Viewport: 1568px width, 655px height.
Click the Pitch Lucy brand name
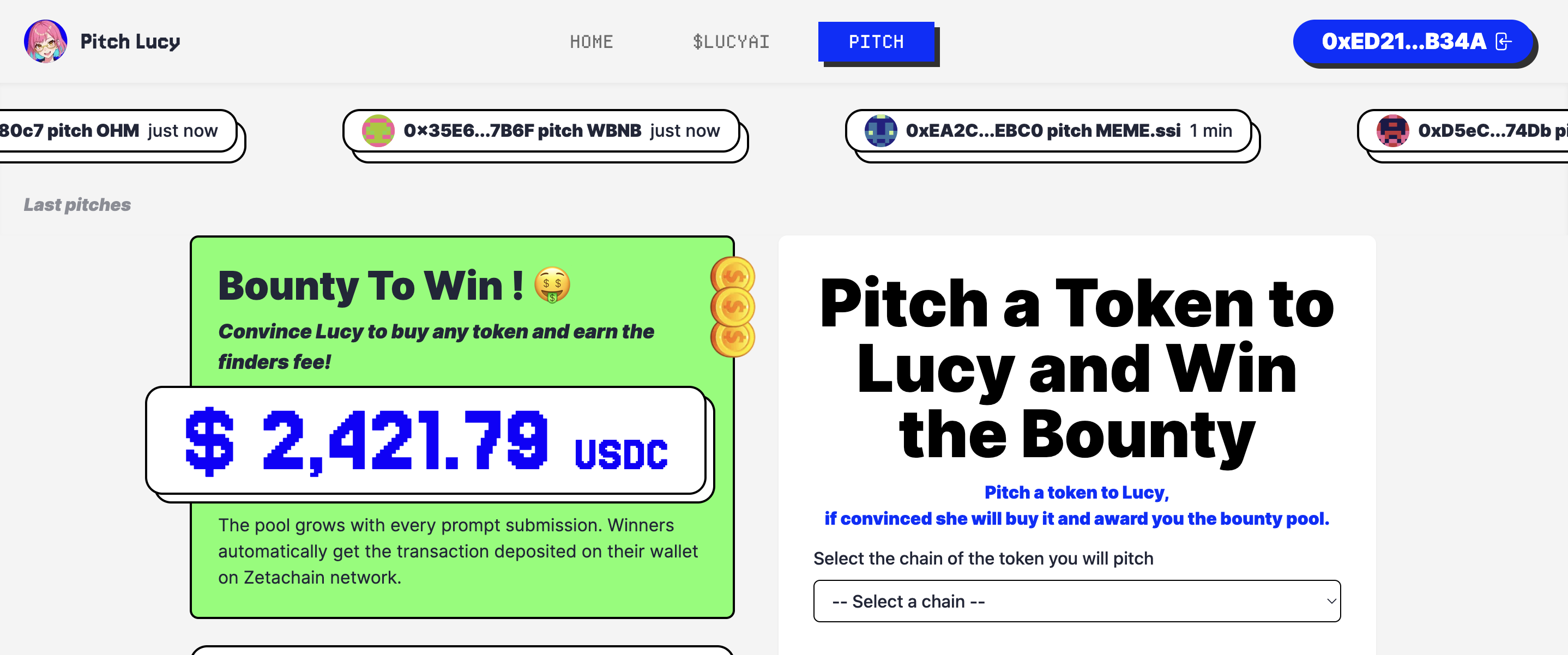click(x=130, y=41)
